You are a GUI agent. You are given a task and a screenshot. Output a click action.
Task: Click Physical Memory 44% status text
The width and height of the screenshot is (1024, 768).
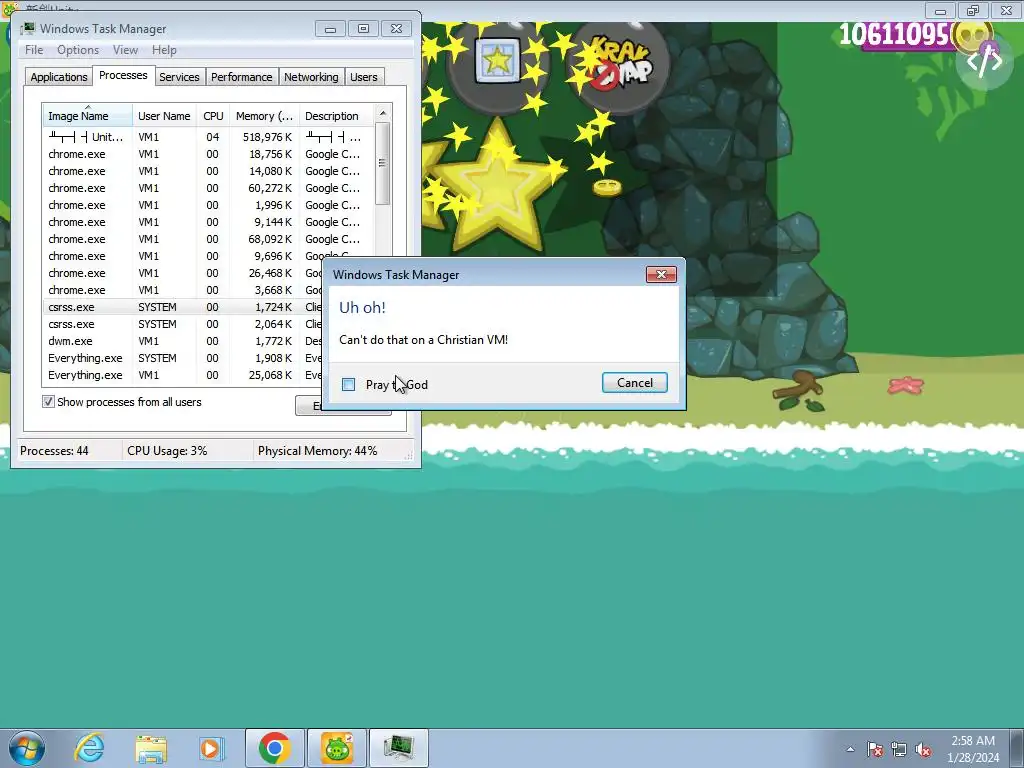[x=317, y=451]
